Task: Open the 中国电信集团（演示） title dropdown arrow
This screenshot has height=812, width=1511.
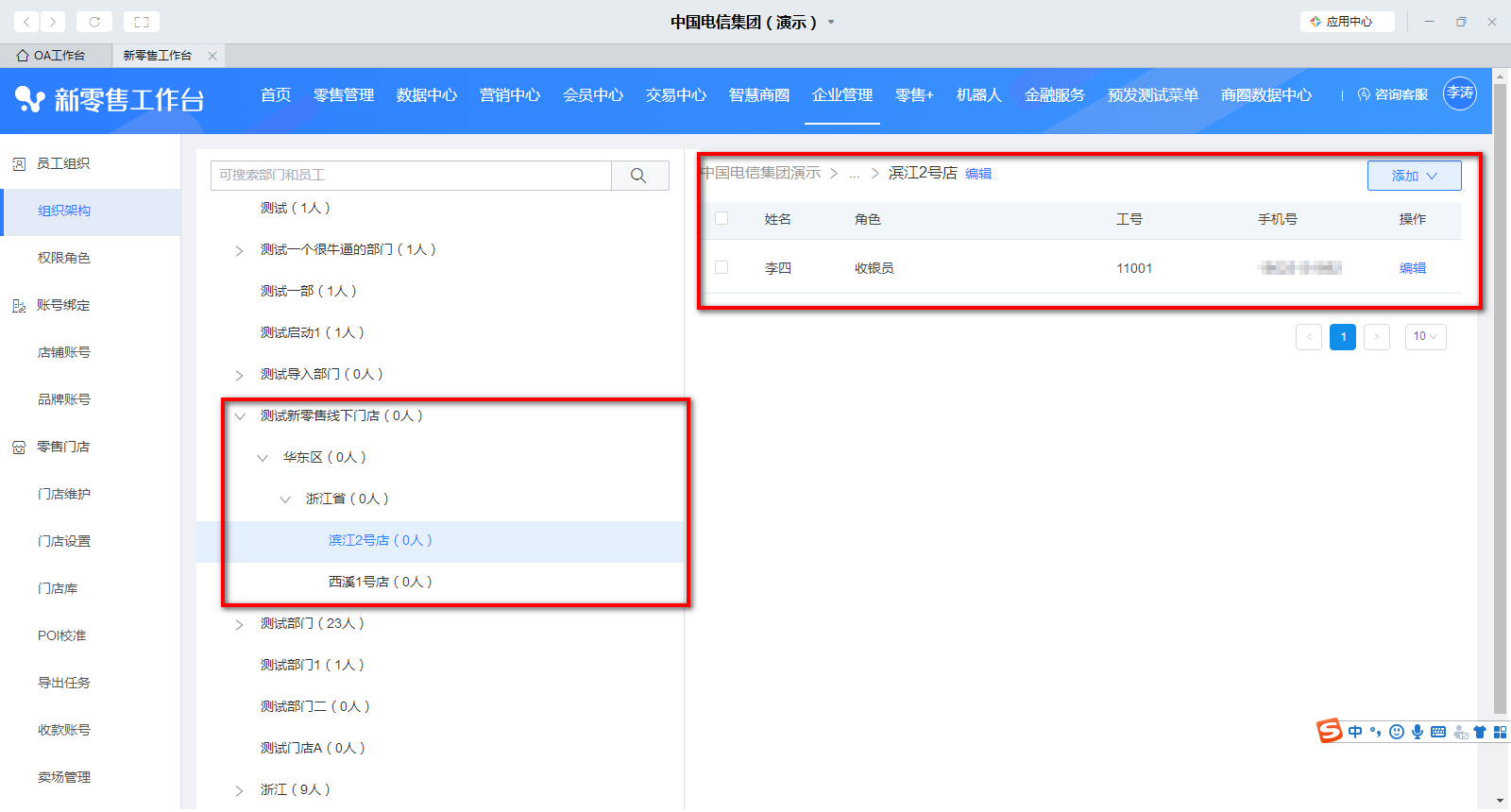Action: pyautogui.click(x=831, y=22)
